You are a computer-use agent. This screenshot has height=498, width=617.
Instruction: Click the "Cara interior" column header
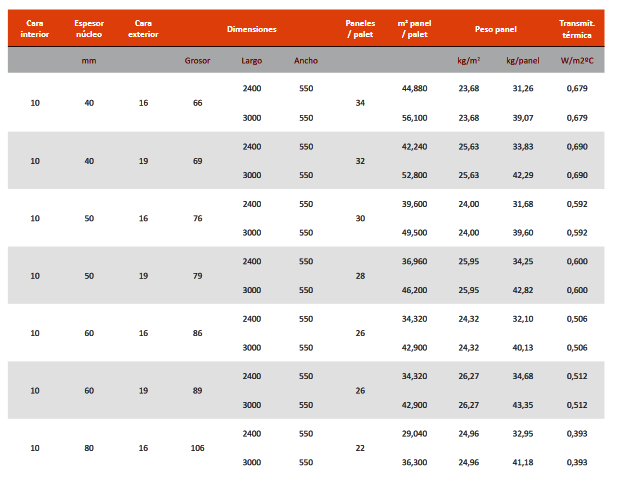pyautogui.click(x=35, y=29)
